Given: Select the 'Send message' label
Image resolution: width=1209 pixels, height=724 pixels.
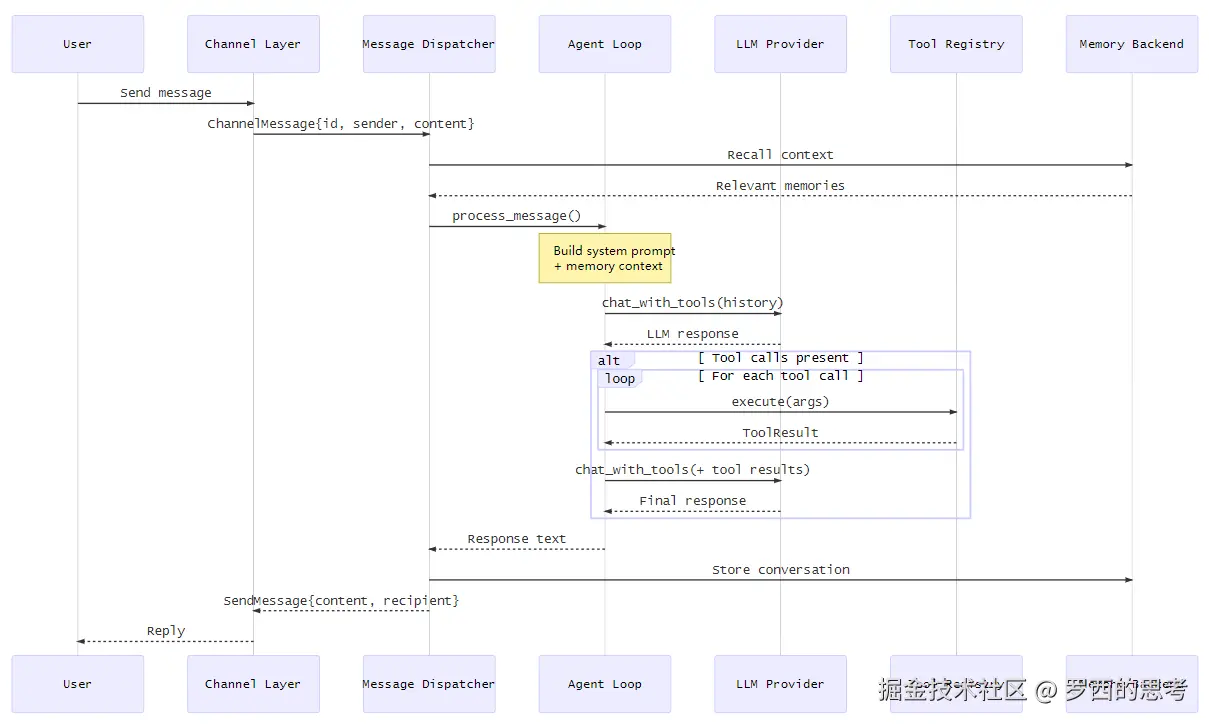Looking at the screenshot, I should tap(166, 93).
